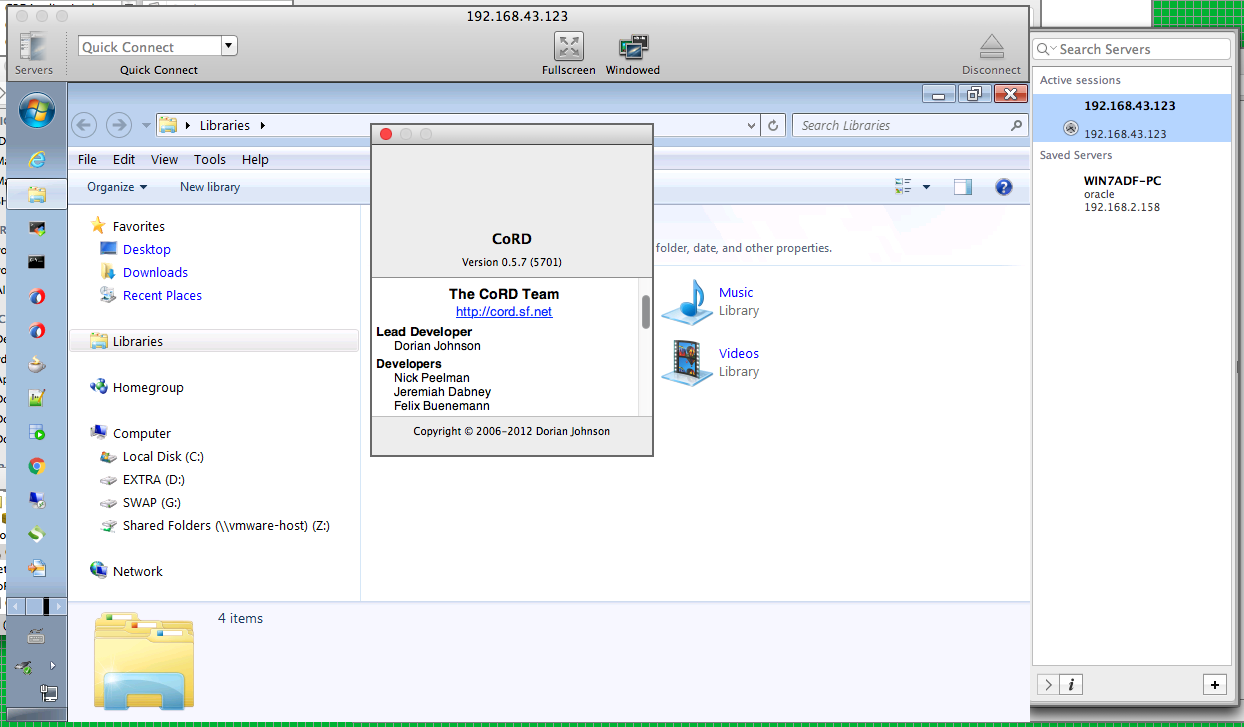Select Libraries in the navigation pane
The image size is (1244, 727).
tap(214, 341)
